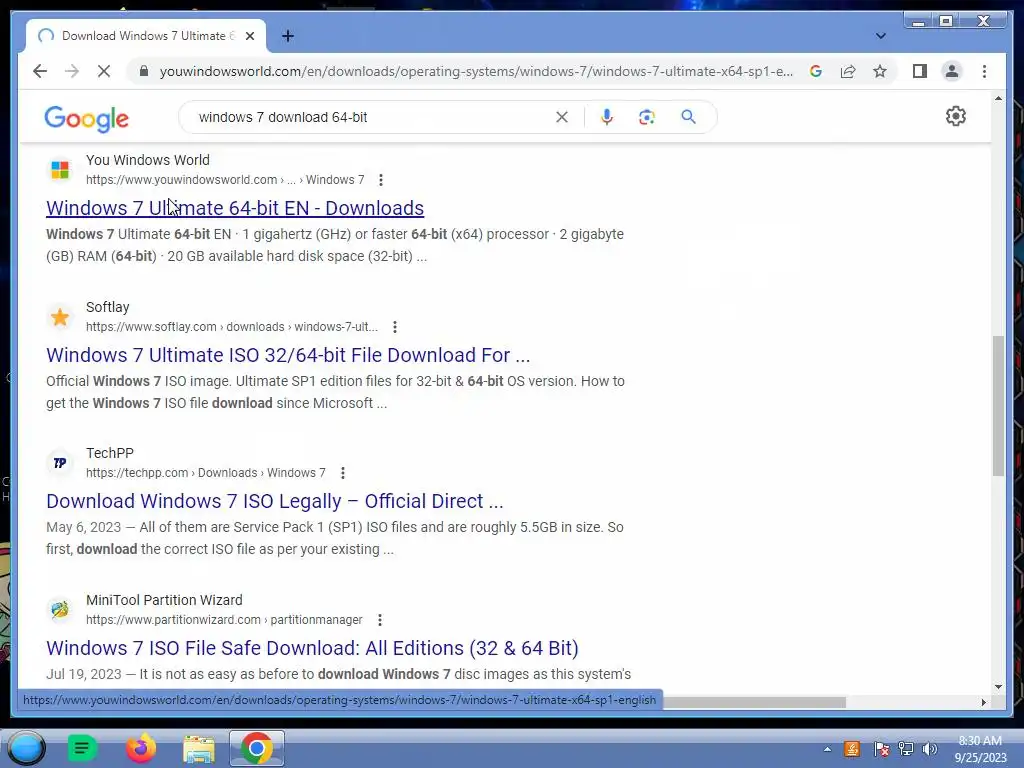Open the Windows Start menu orb
Viewport: 1024px width, 768px height.
[x=26, y=748]
